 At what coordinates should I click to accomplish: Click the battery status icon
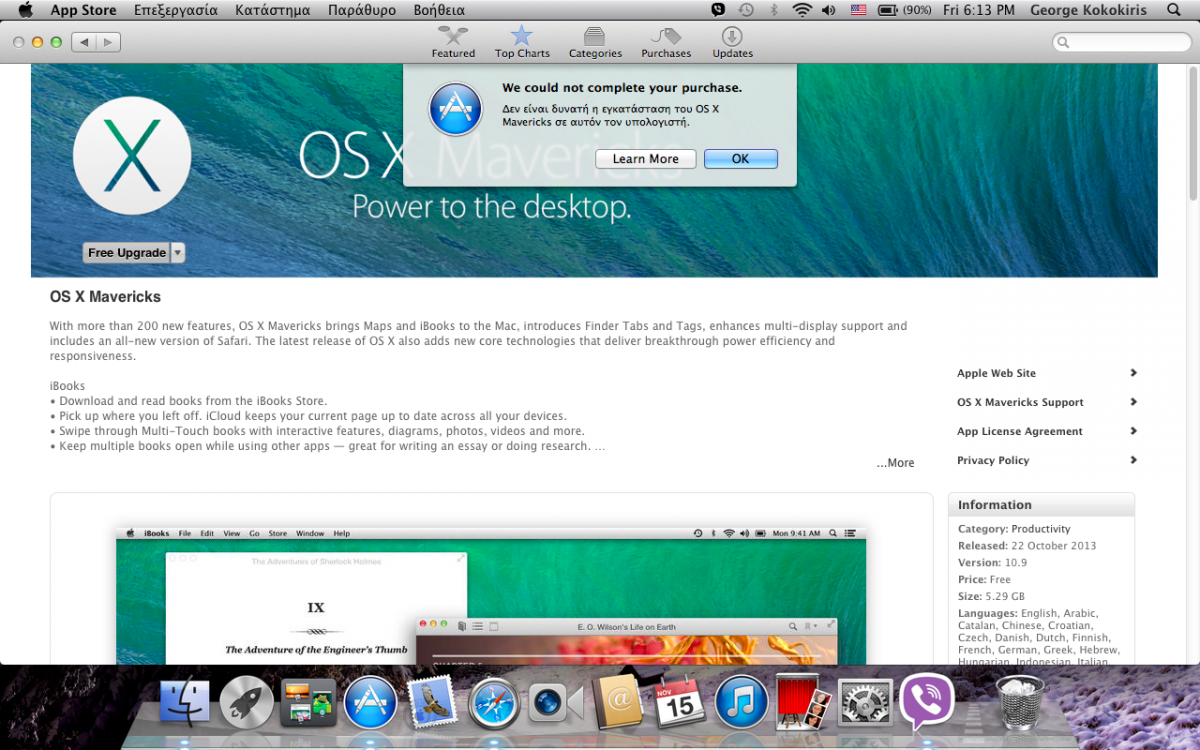click(x=905, y=10)
